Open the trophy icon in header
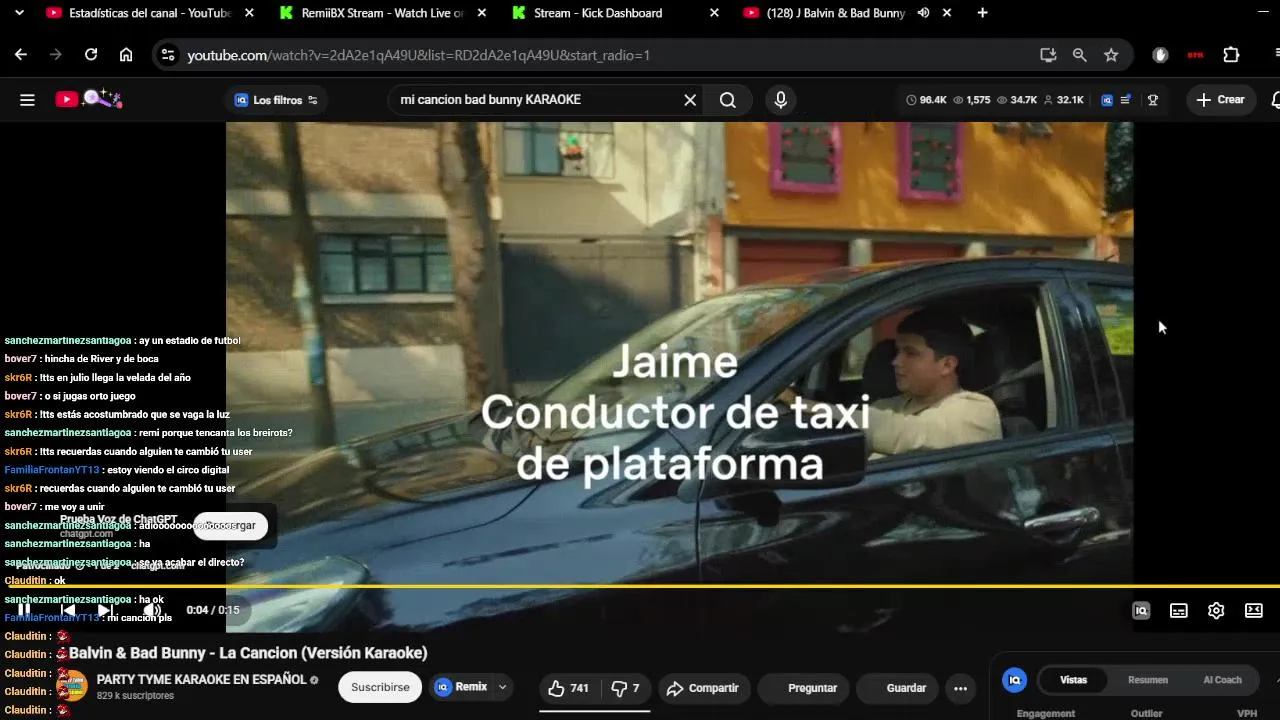This screenshot has width=1280, height=720. [1152, 100]
